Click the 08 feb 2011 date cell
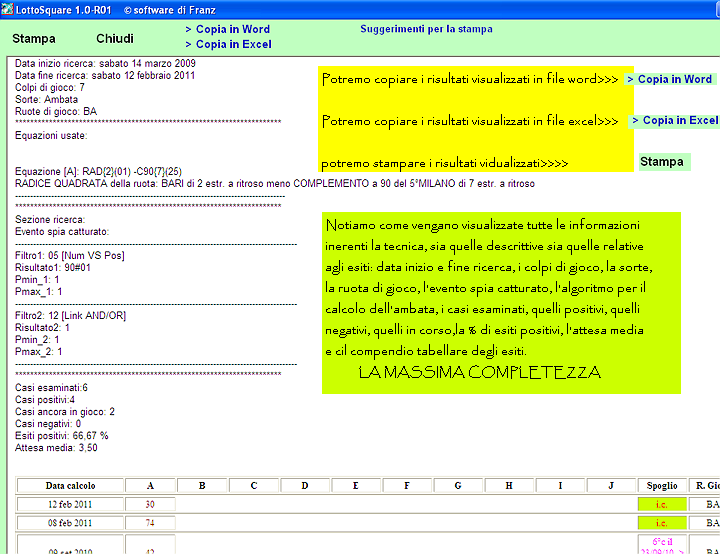Image resolution: width=720 pixels, height=554 pixels. [x=70, y=523]
